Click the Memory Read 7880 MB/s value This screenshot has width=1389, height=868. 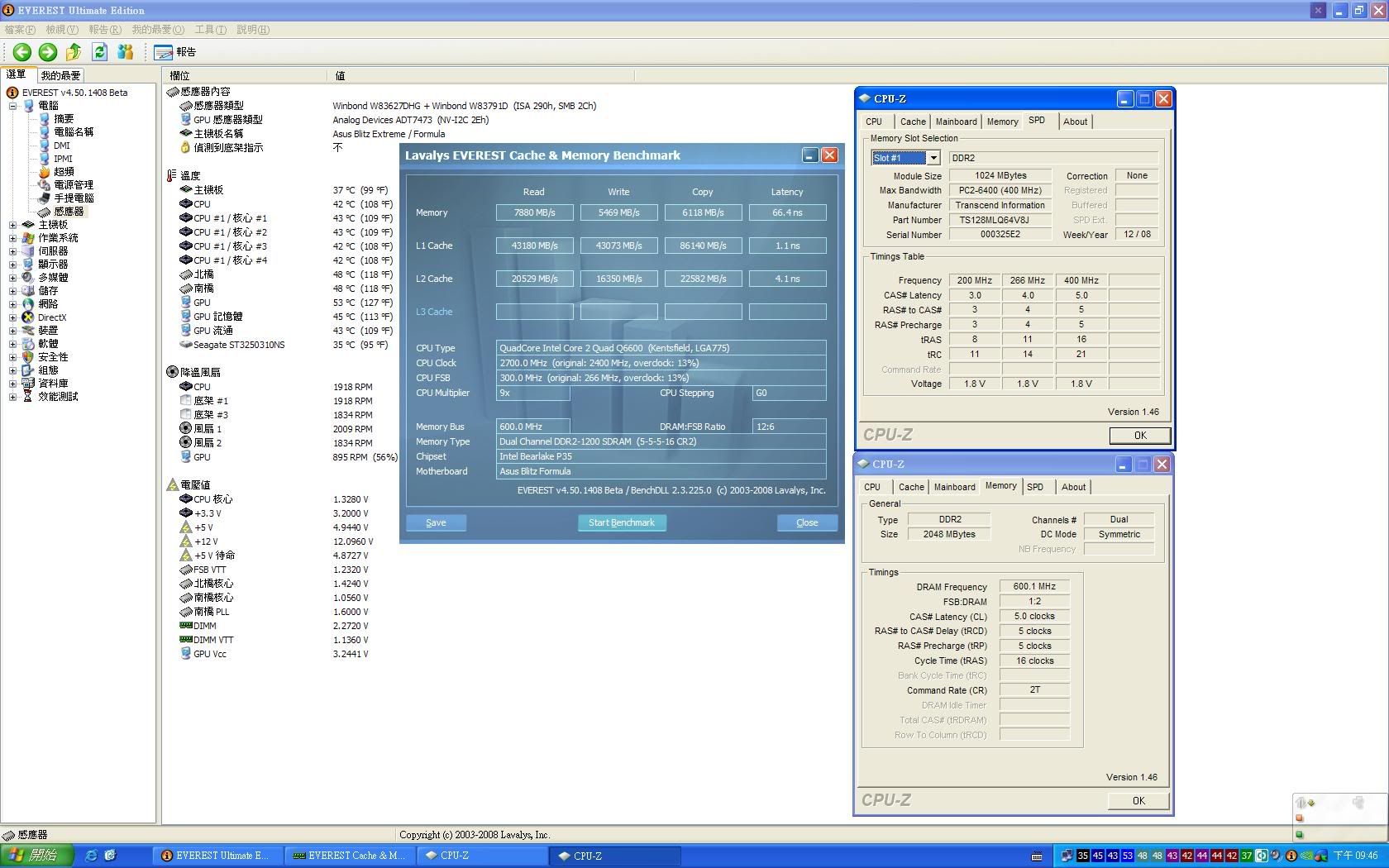coord(534,212)
